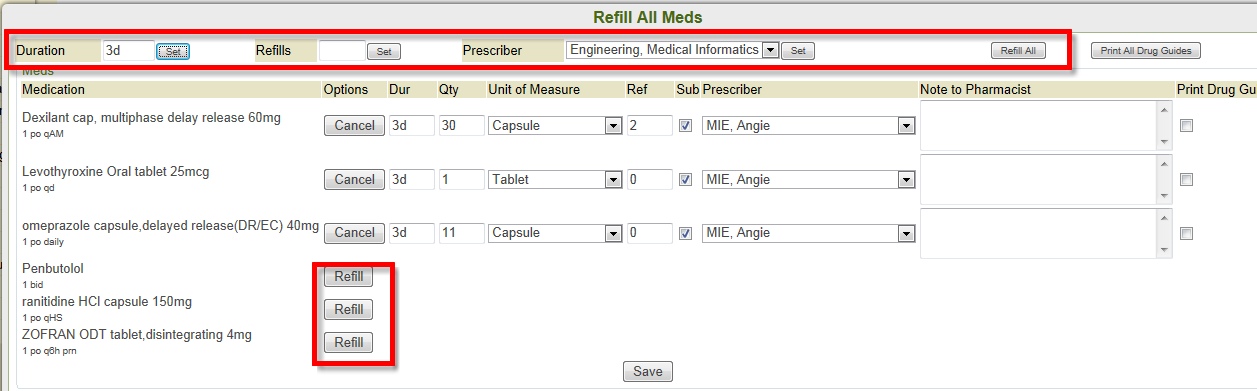1257x391 pixels.
Task: Cancel the Levothyroxine refill
Action: [x=354, y=180]
